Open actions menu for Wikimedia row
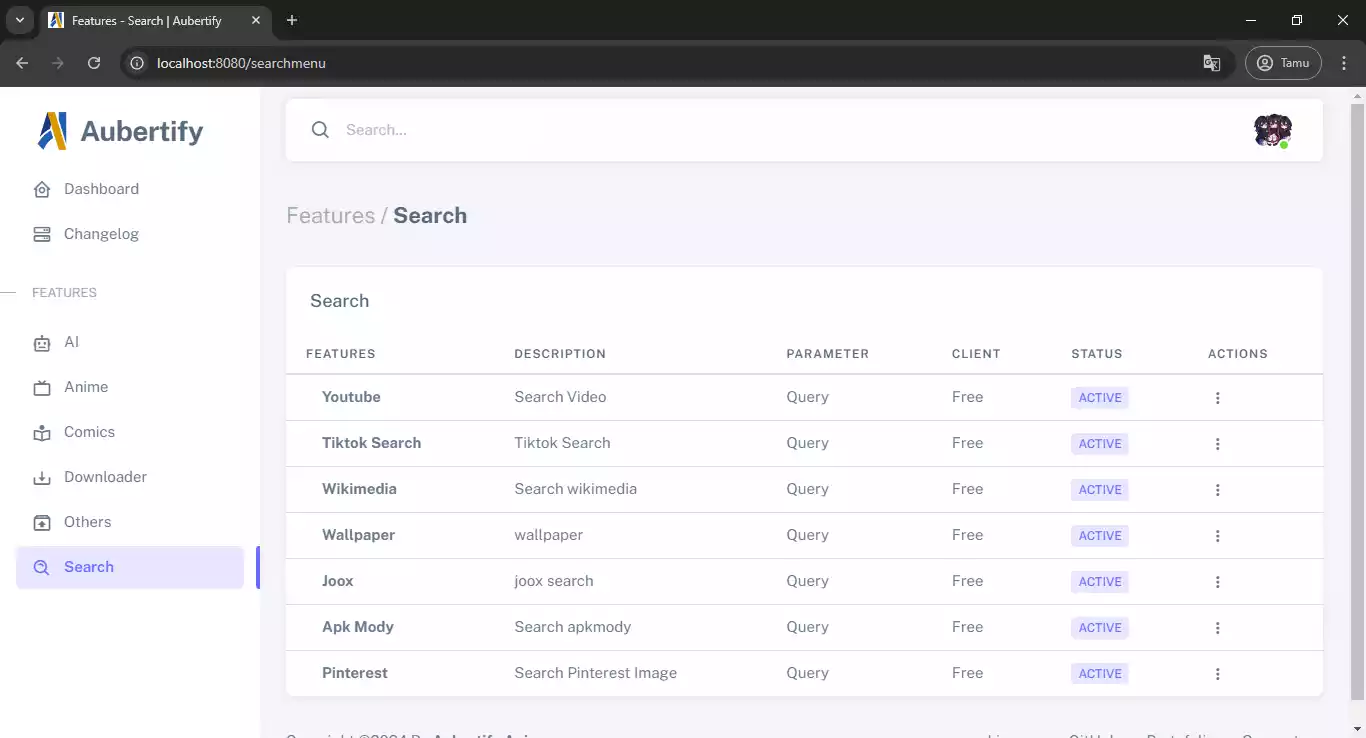Screen dimensions: 1366x738 click(1217, 490)
